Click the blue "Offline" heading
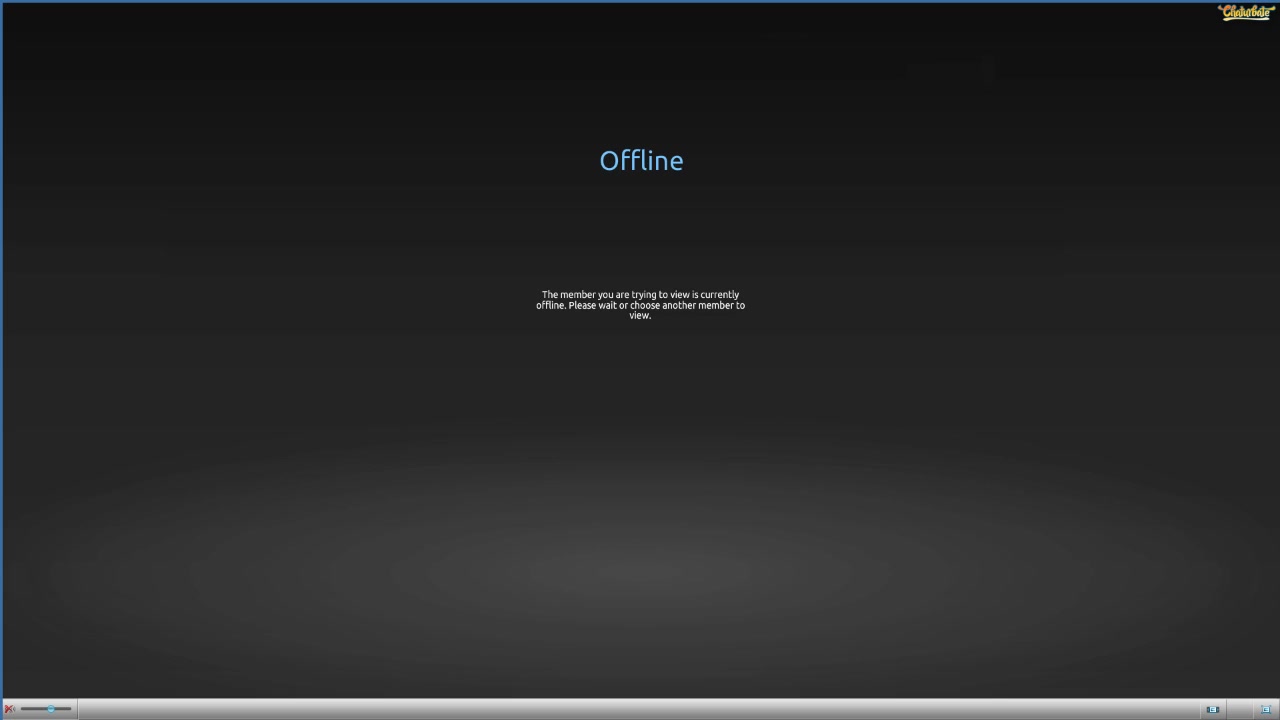The height and width of the screenshot is (720, 1280). pos(641,161)
